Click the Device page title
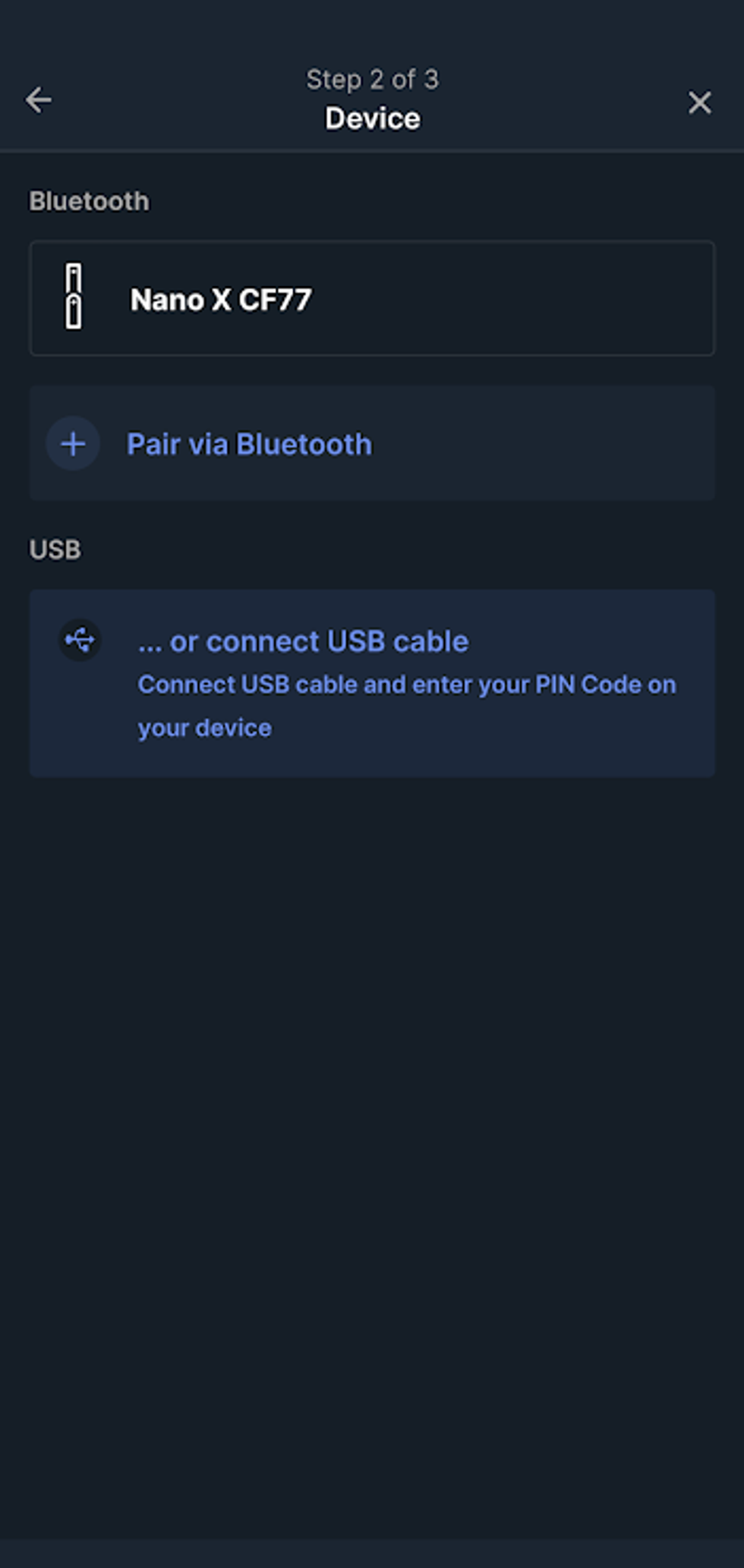 click(372, 118)
